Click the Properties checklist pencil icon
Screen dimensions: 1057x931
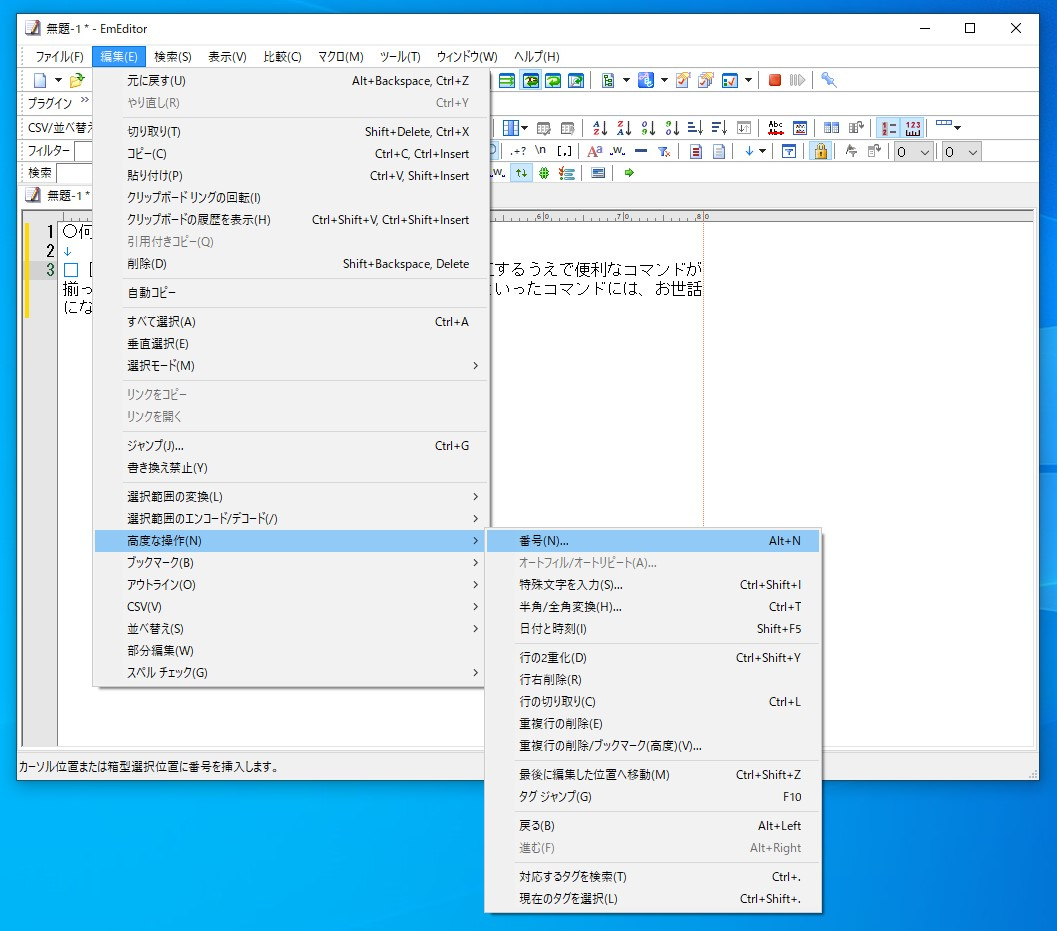click(x=683, y=80)
